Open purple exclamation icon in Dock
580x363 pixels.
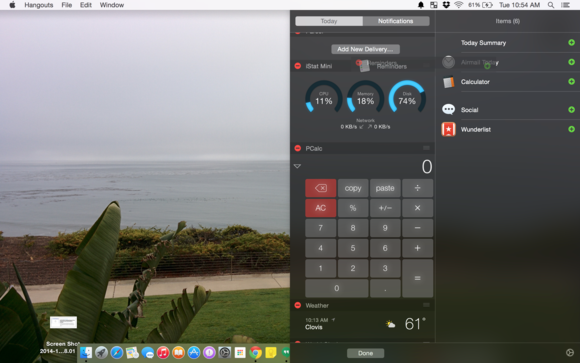[209, 353]
